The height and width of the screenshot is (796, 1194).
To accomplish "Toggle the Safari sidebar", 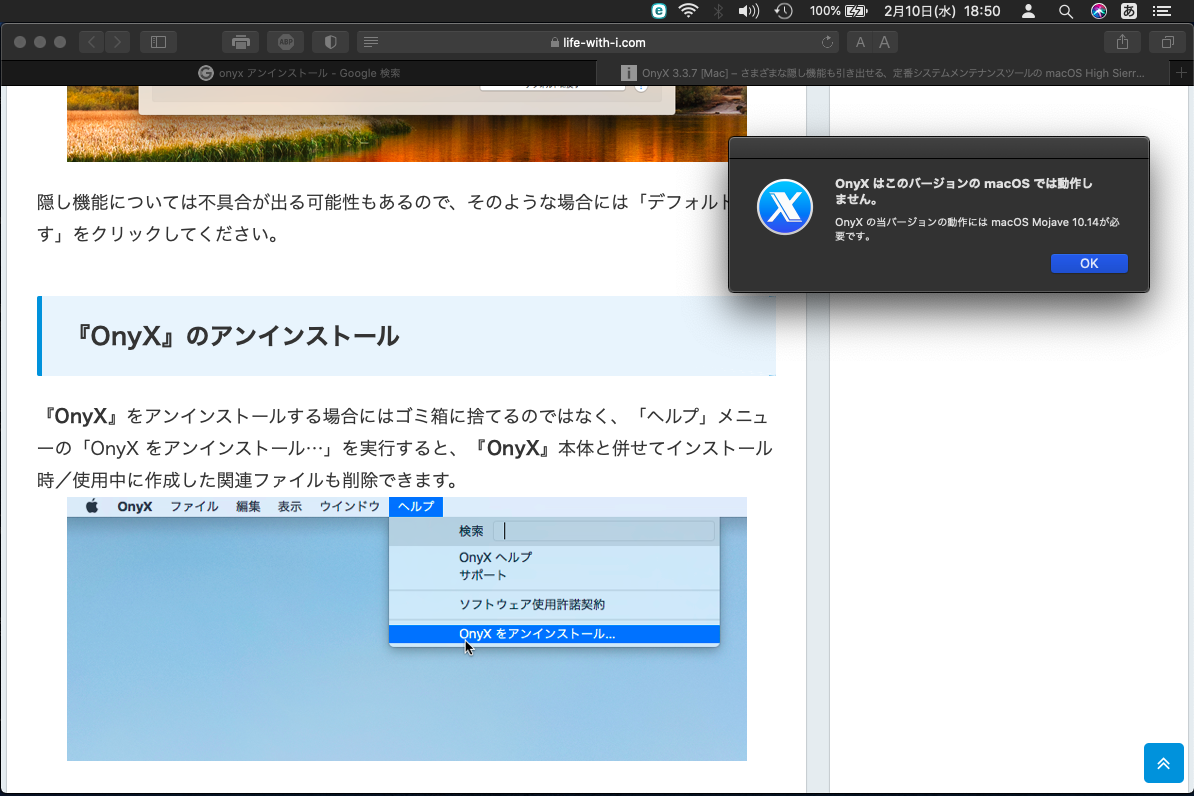I will (158, 42).
